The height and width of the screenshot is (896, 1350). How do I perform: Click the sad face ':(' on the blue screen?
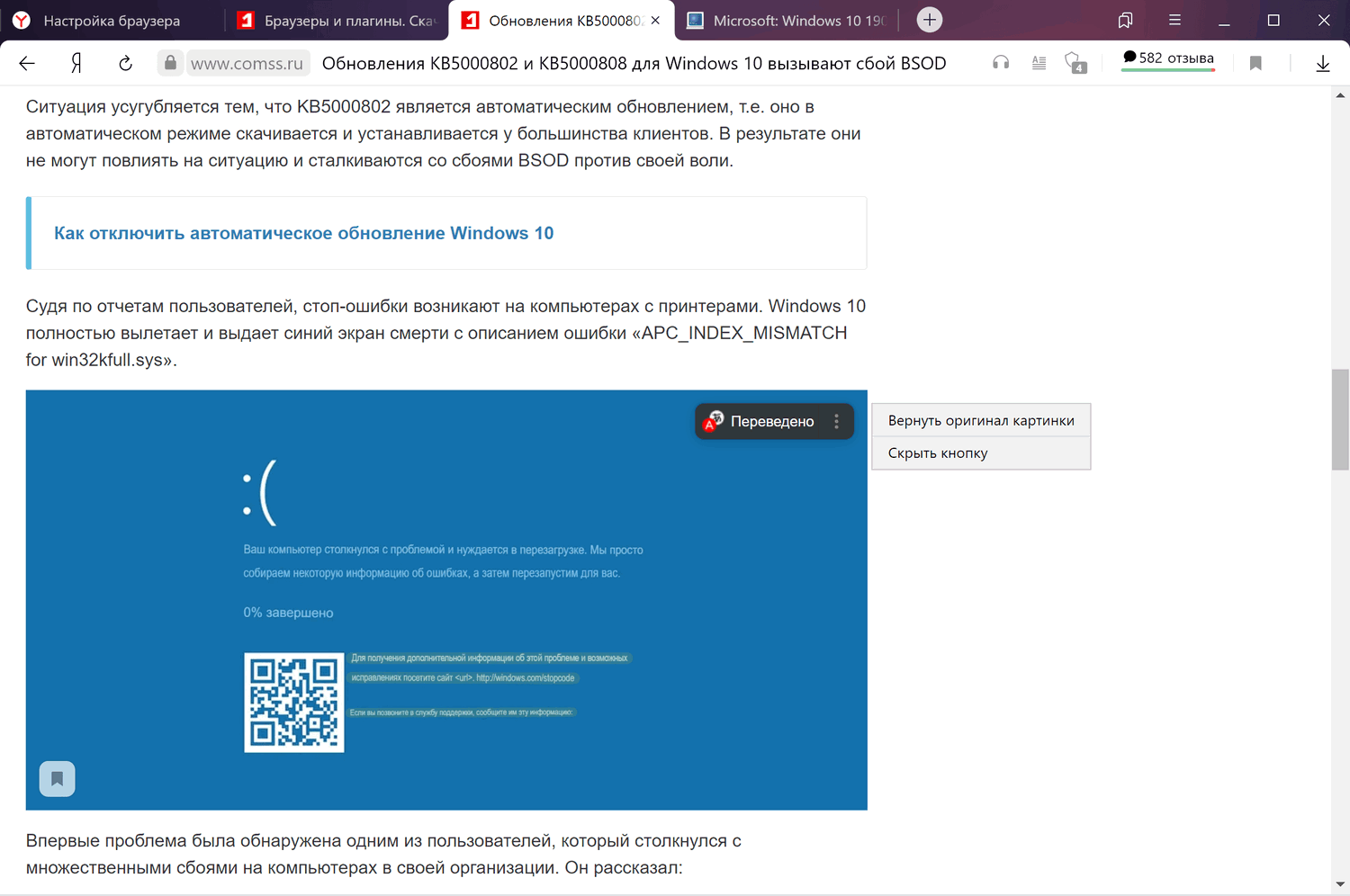(x=259, y=493)
